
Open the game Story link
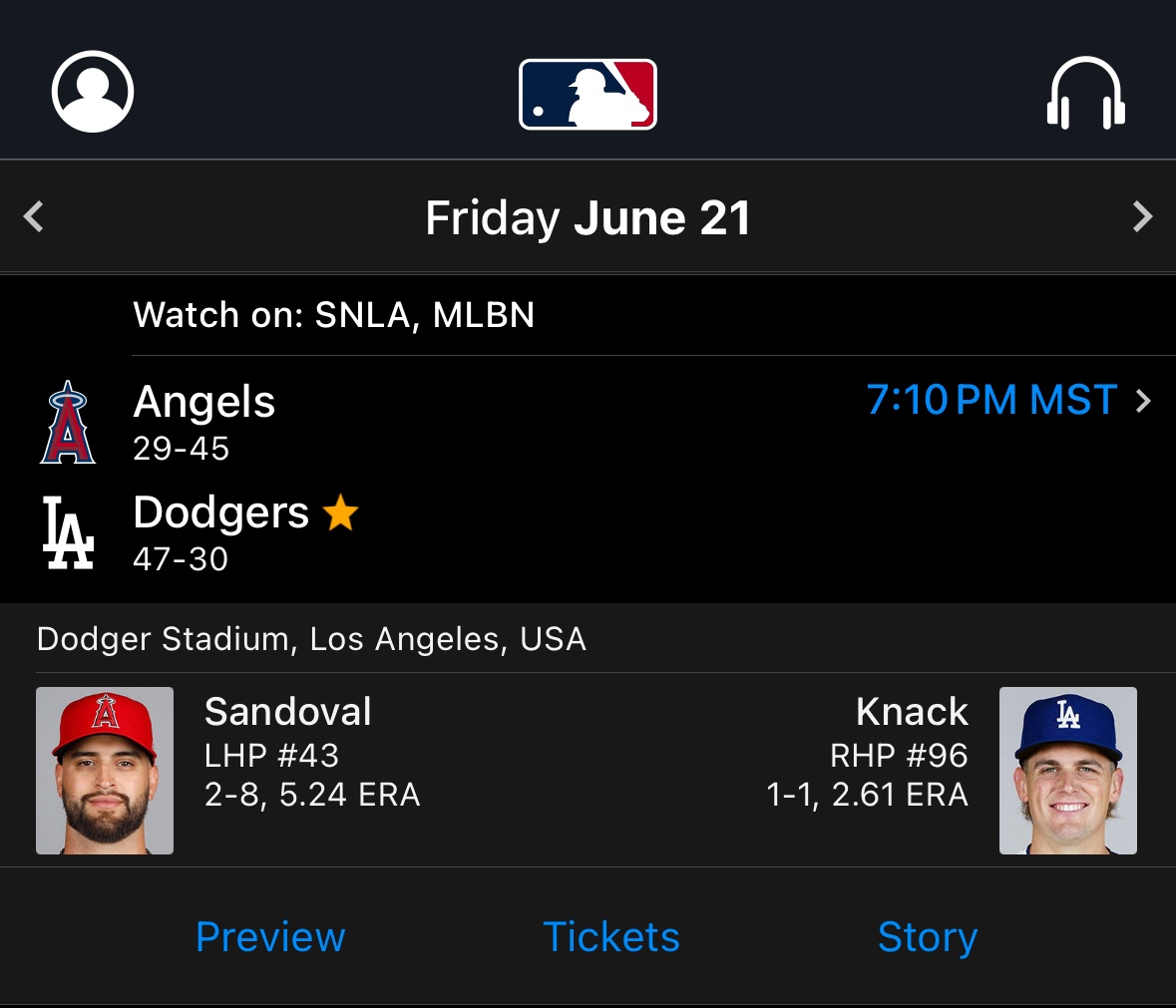point(928,937)
